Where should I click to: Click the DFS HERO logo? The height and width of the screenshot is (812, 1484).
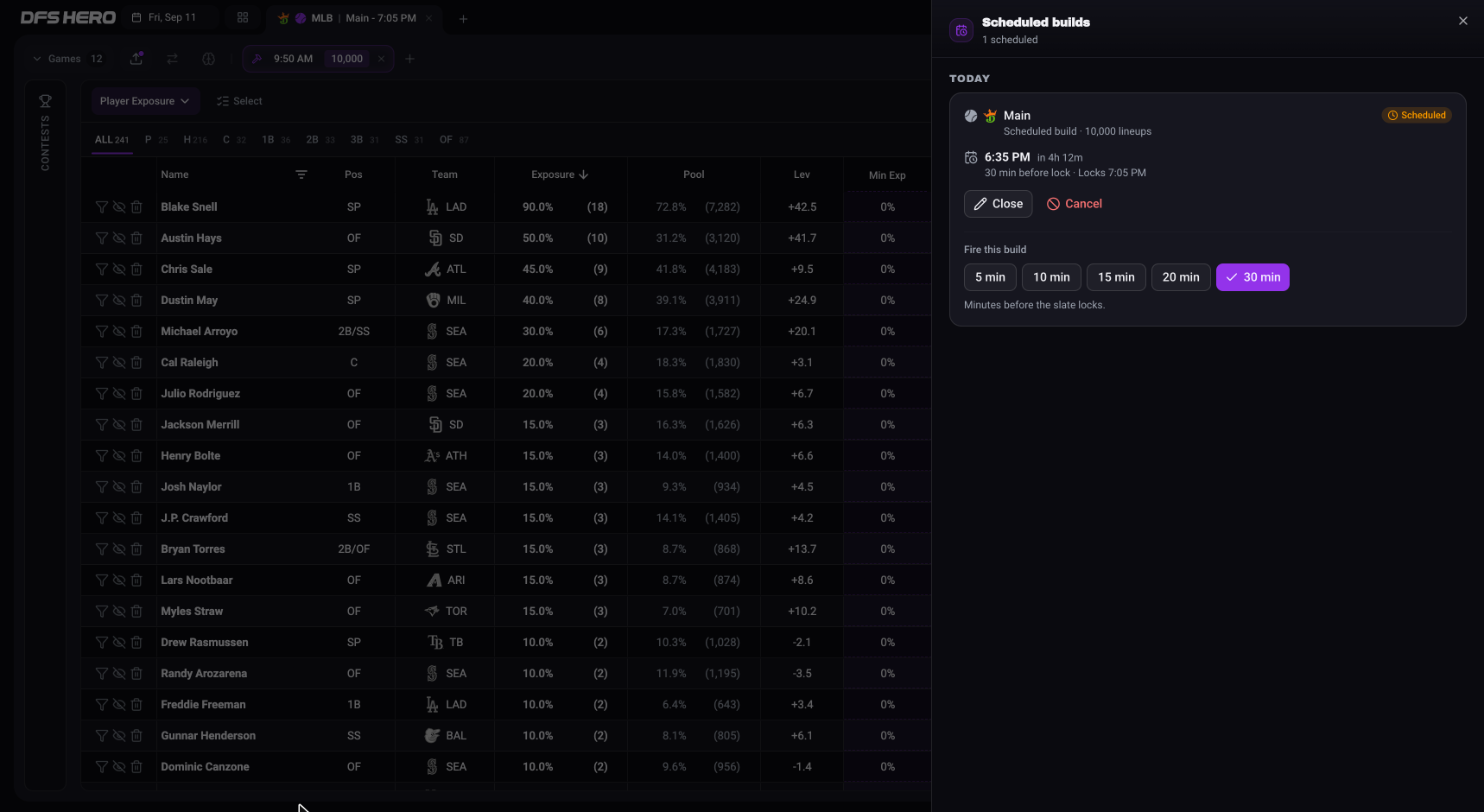pyautogui.click(x=67, y=18)
